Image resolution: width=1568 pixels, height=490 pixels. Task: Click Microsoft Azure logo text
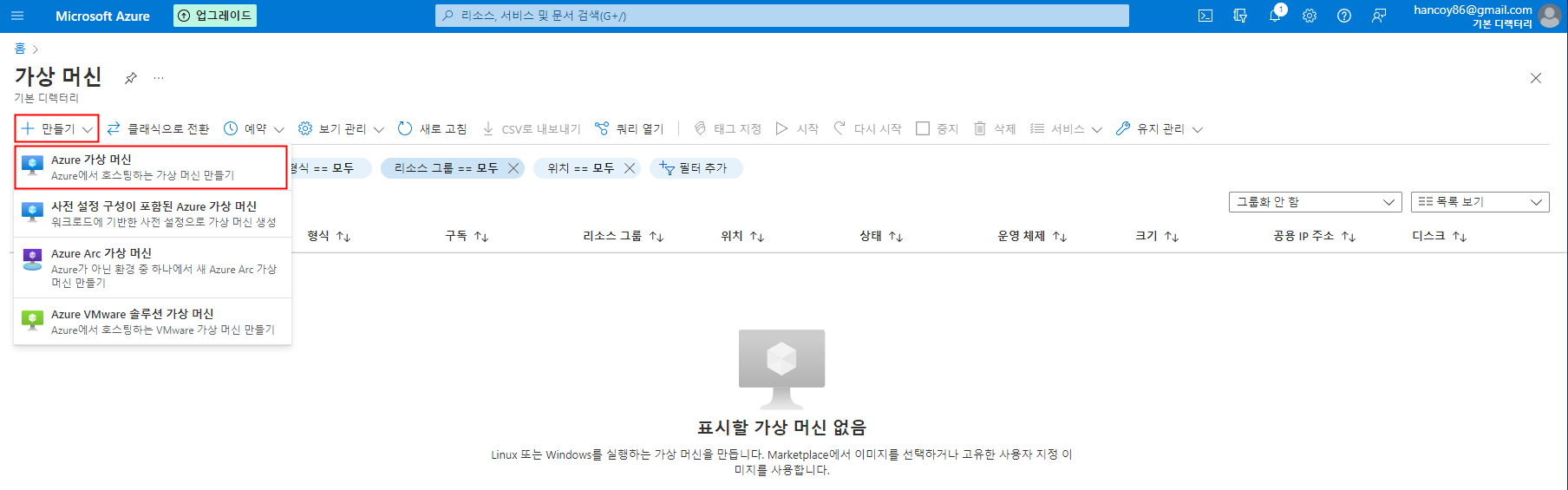pyautogui.click(x=102, y=16)
